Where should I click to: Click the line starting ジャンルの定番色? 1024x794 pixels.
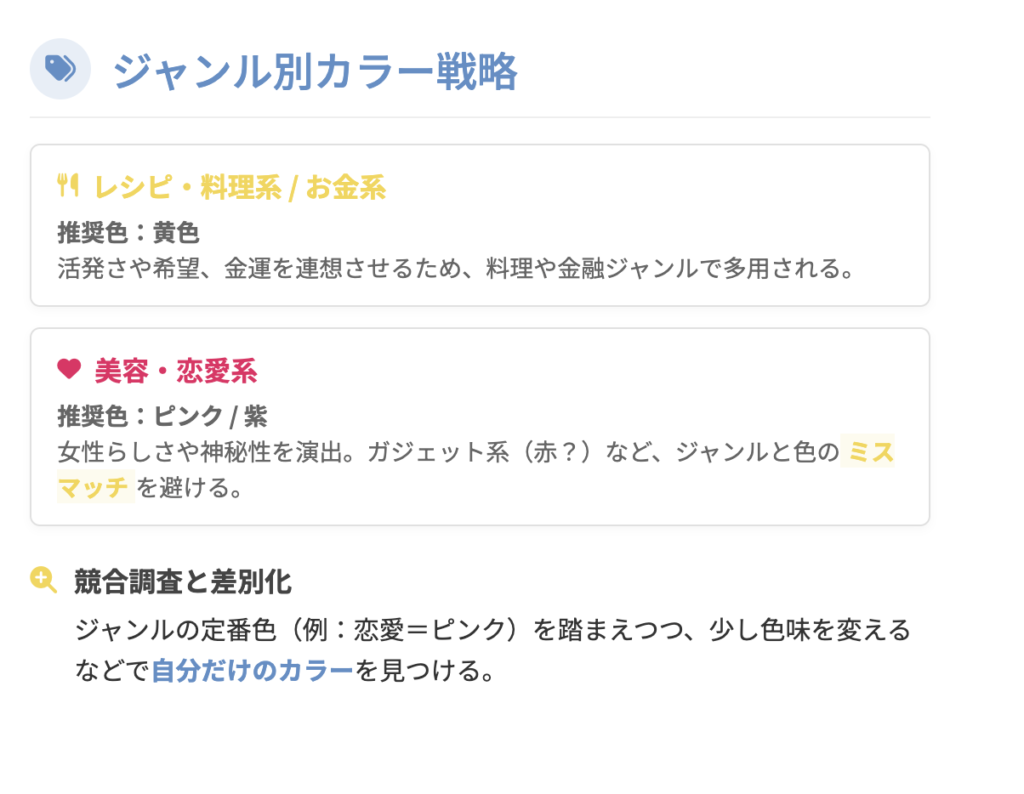(492, 631)
